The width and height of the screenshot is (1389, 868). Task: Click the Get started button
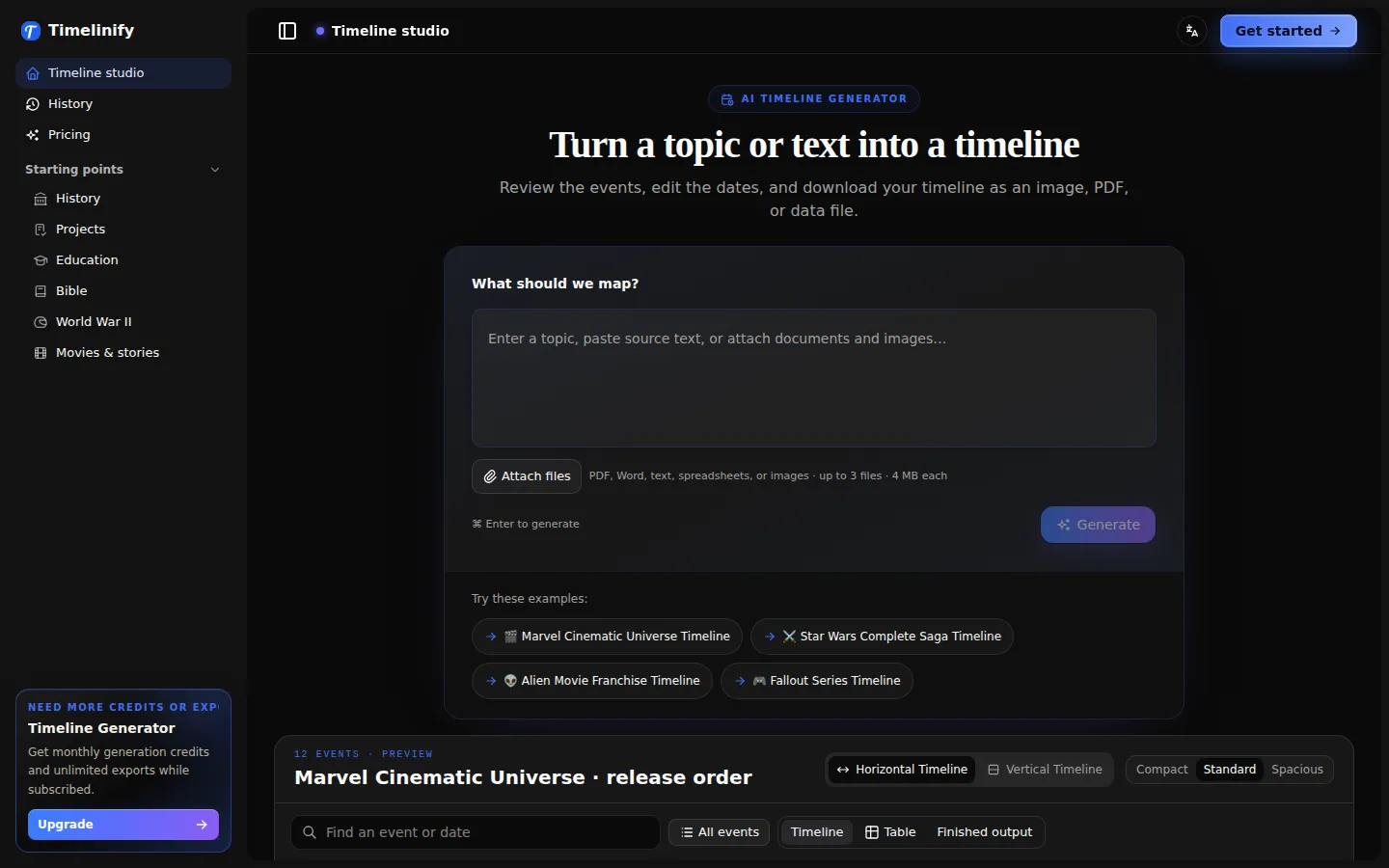[1288, 31]
